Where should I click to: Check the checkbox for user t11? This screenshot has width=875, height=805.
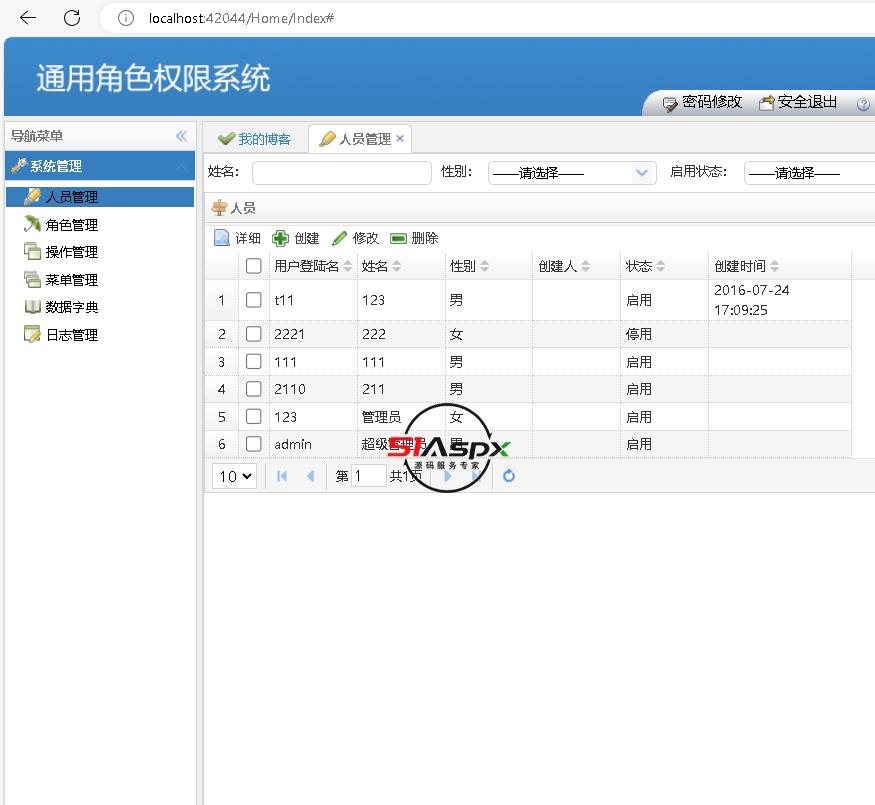[x=254, y=300]
